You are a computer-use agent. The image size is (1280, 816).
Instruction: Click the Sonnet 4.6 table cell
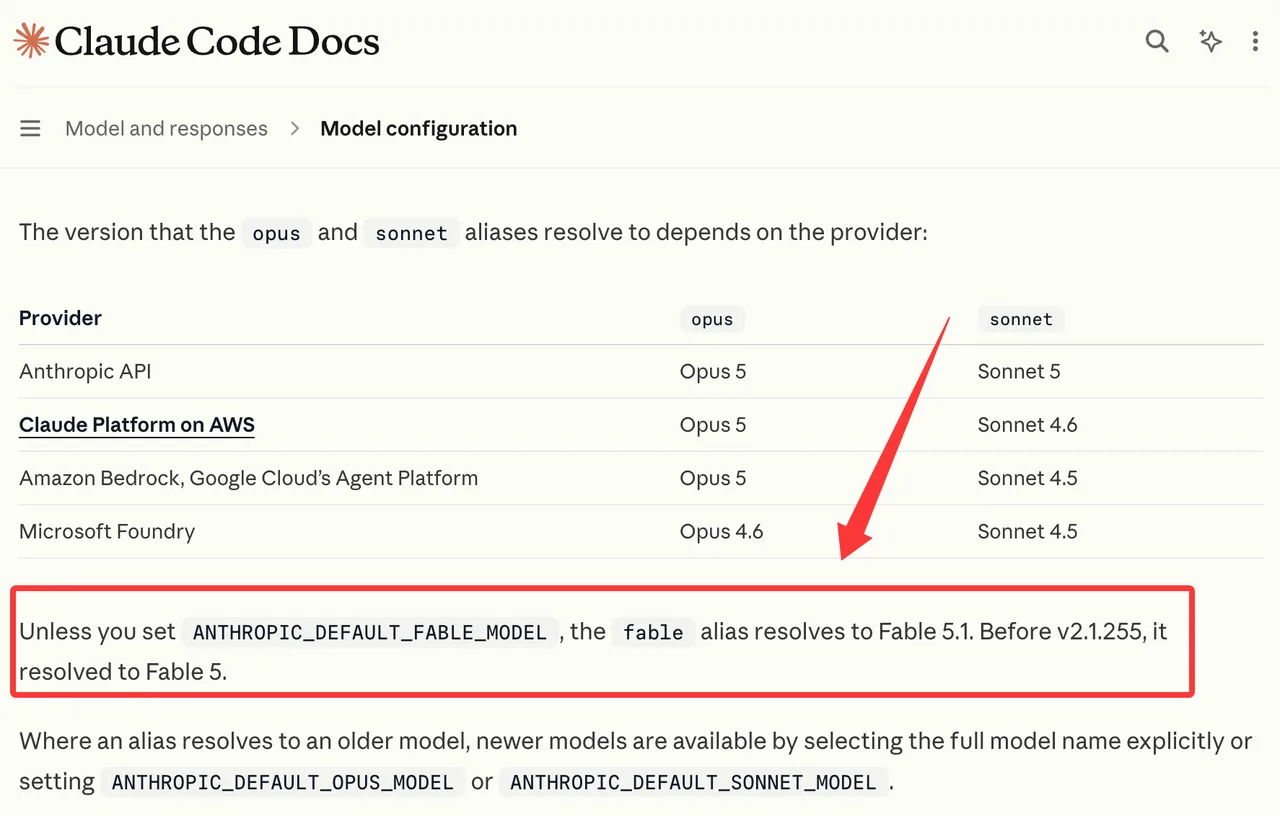(1028, 425)
